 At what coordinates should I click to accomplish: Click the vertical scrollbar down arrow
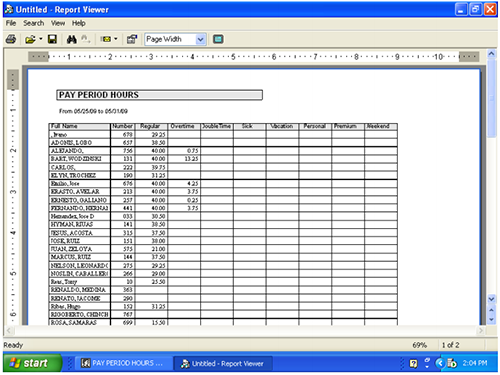[491, 299]
